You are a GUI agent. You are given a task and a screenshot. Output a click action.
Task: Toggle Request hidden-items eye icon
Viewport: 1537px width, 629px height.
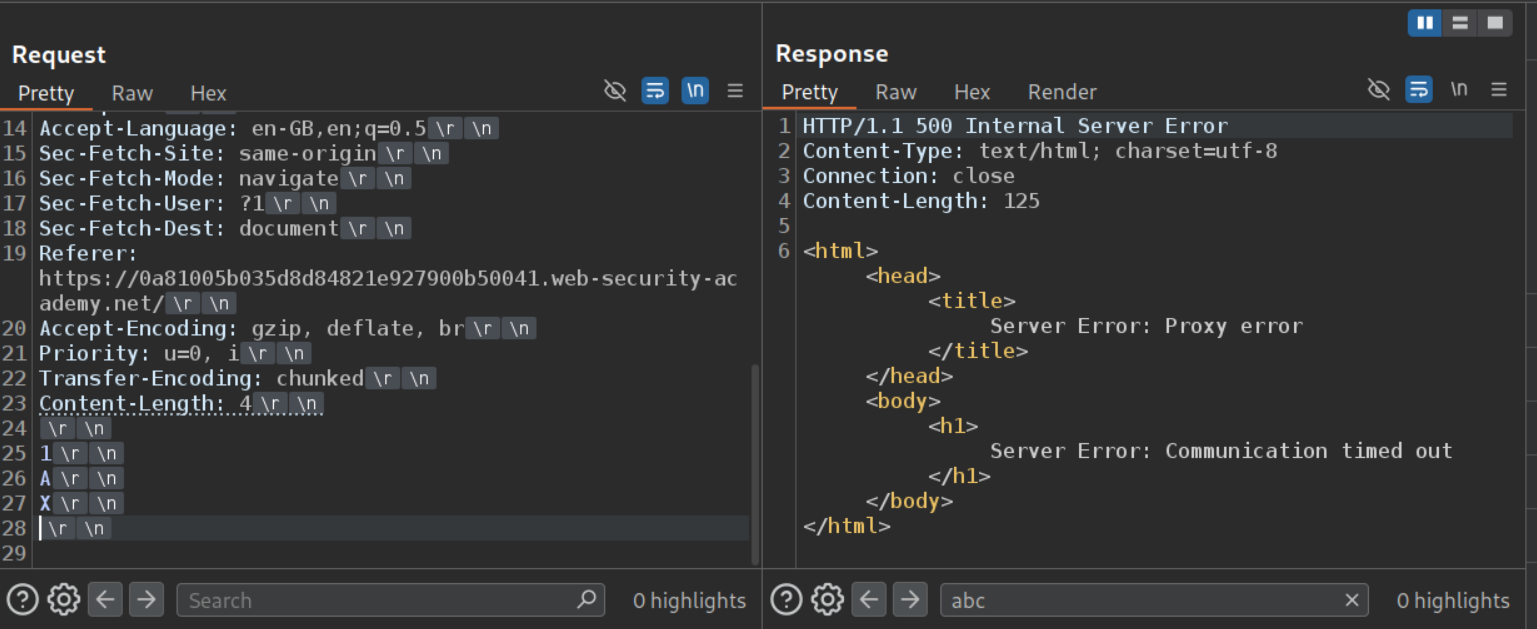pos(615,91)
